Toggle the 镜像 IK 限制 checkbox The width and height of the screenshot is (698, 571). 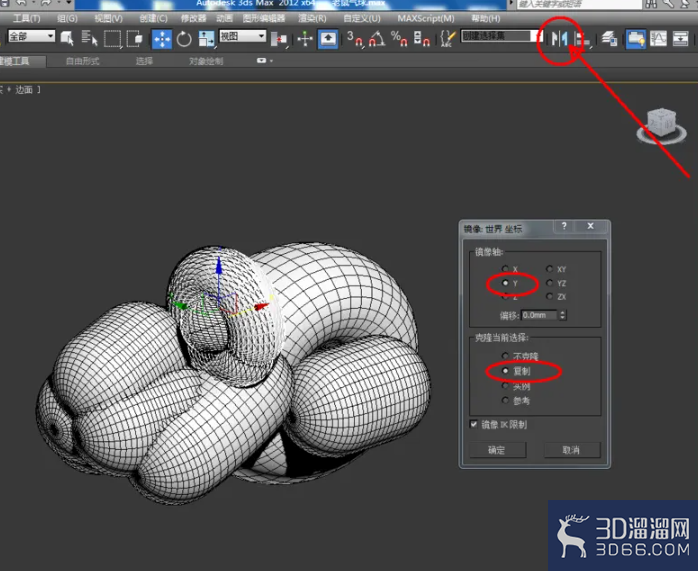point(474,424)
